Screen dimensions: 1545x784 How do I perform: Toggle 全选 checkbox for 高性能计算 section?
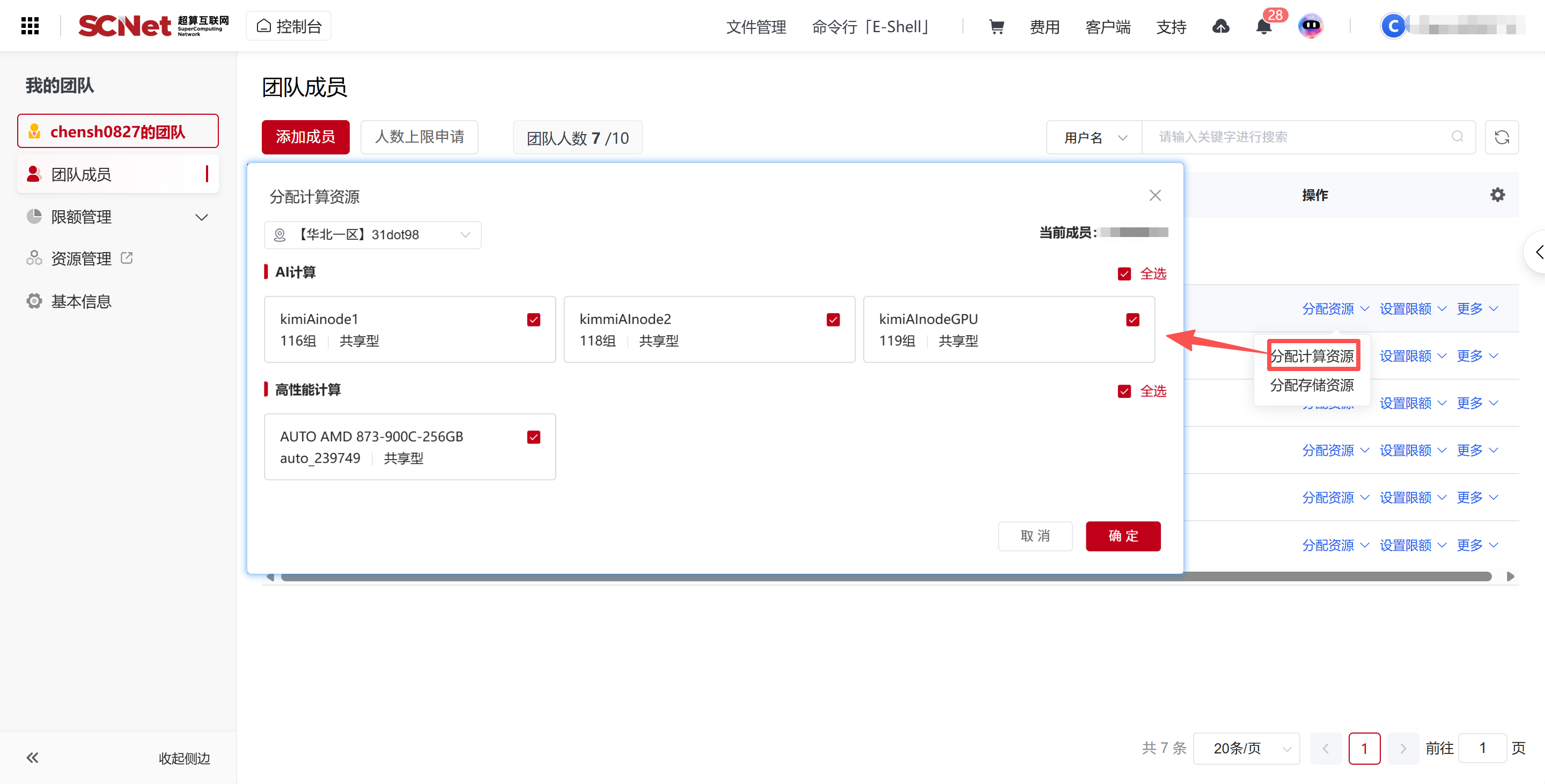(1124, 391)
